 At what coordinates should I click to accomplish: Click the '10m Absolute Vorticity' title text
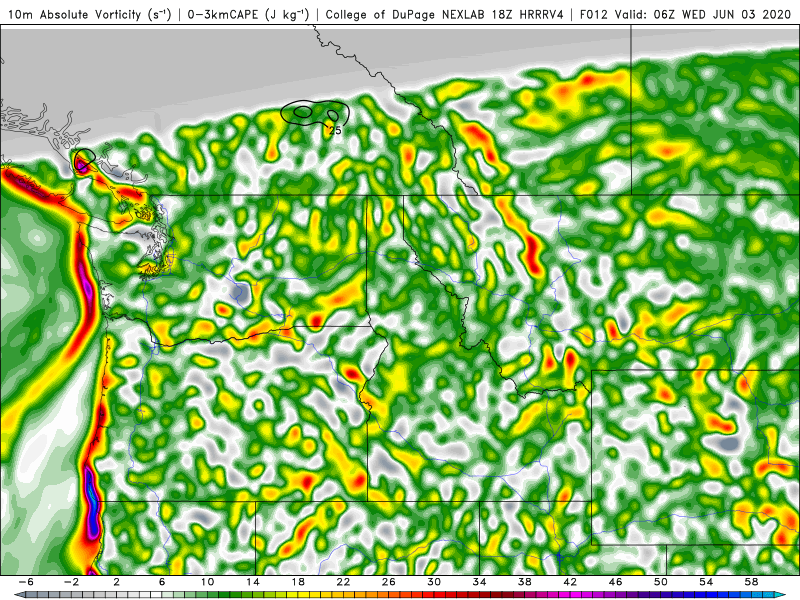pos(75,15)
